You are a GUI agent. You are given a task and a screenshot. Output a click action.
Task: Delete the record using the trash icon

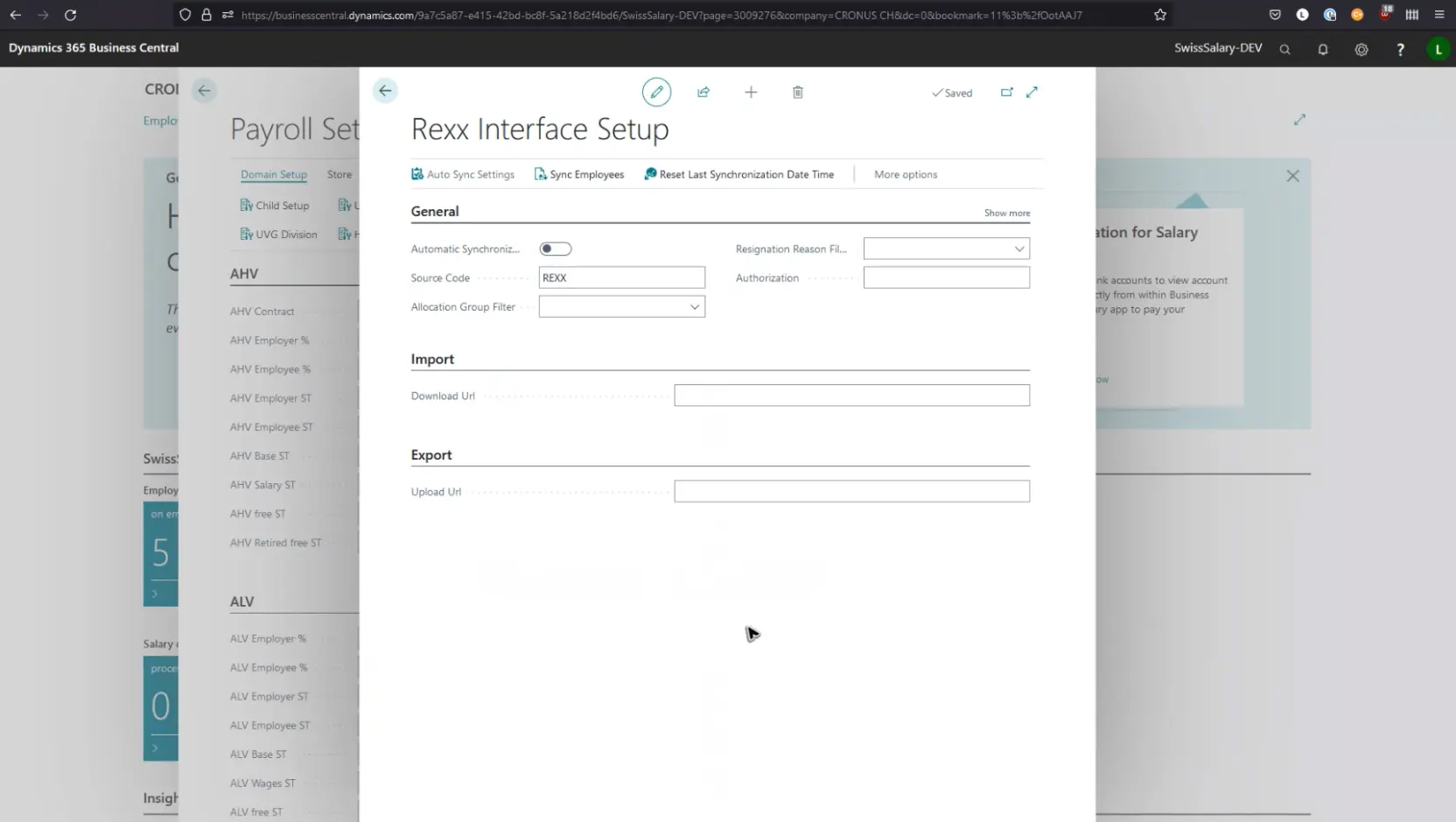pyautogui.click(x=797, y=92)
